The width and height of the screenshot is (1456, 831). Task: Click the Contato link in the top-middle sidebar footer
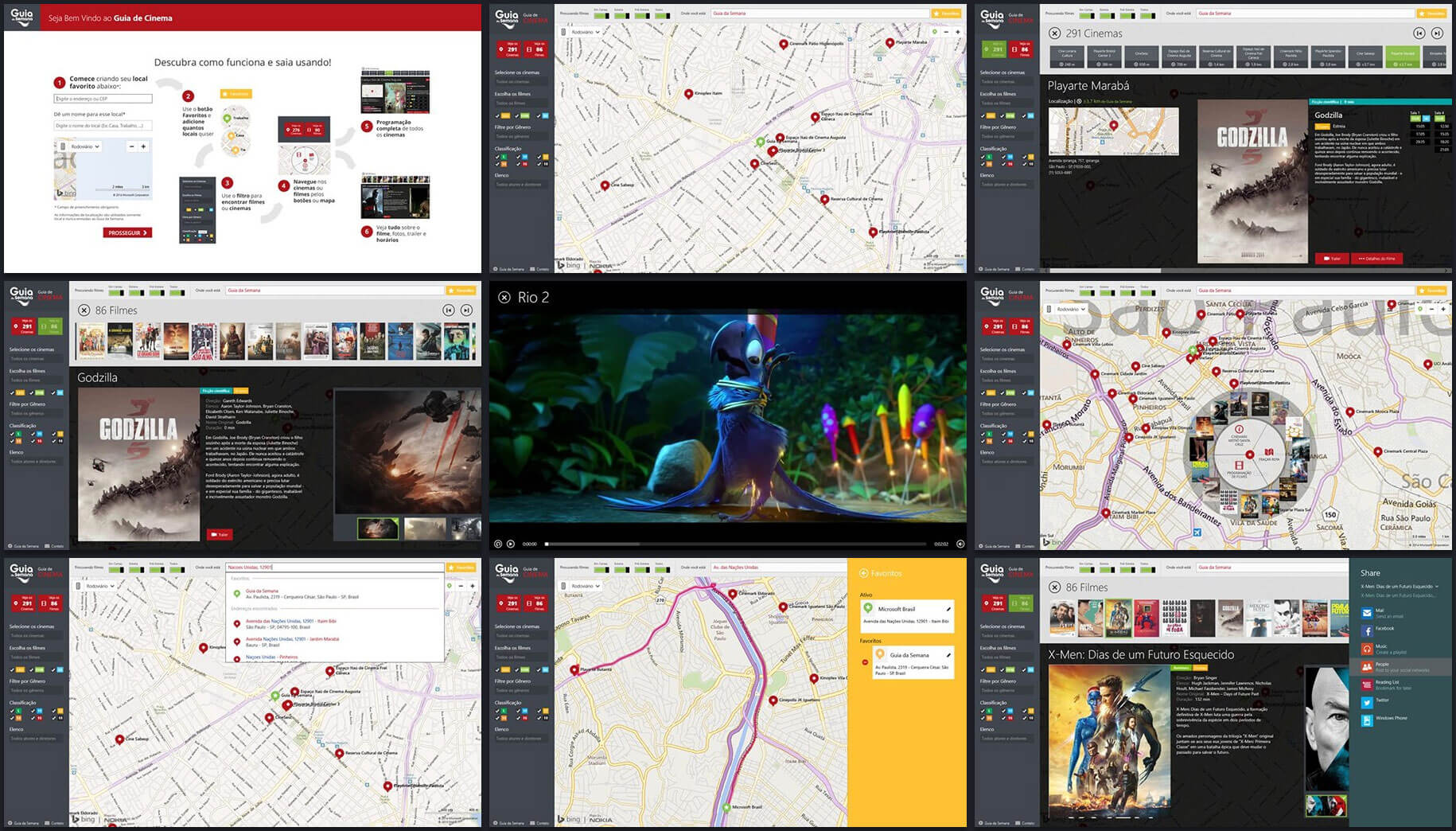coord(540,269)
